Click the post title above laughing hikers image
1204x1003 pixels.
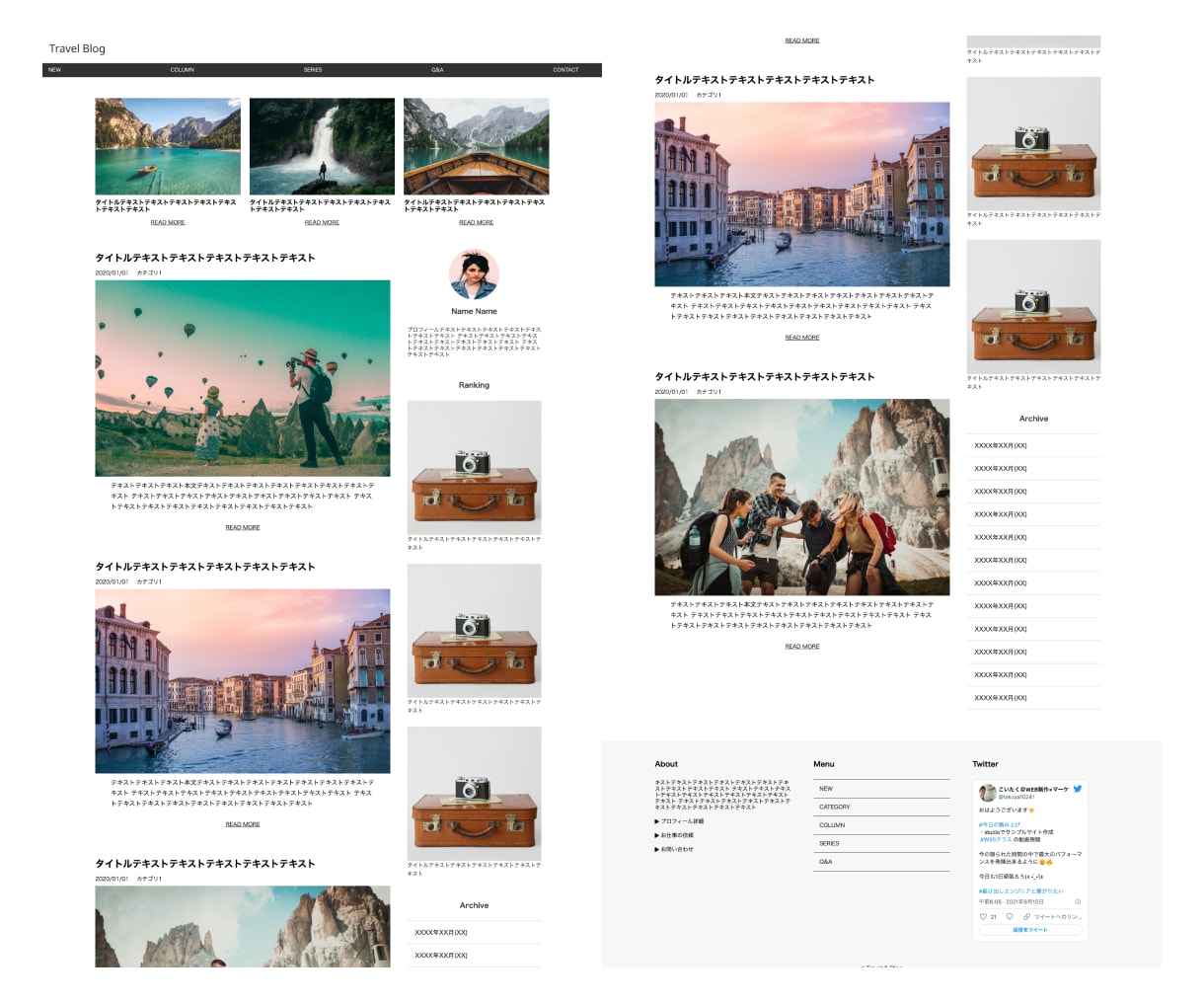[x=765, y=376]
